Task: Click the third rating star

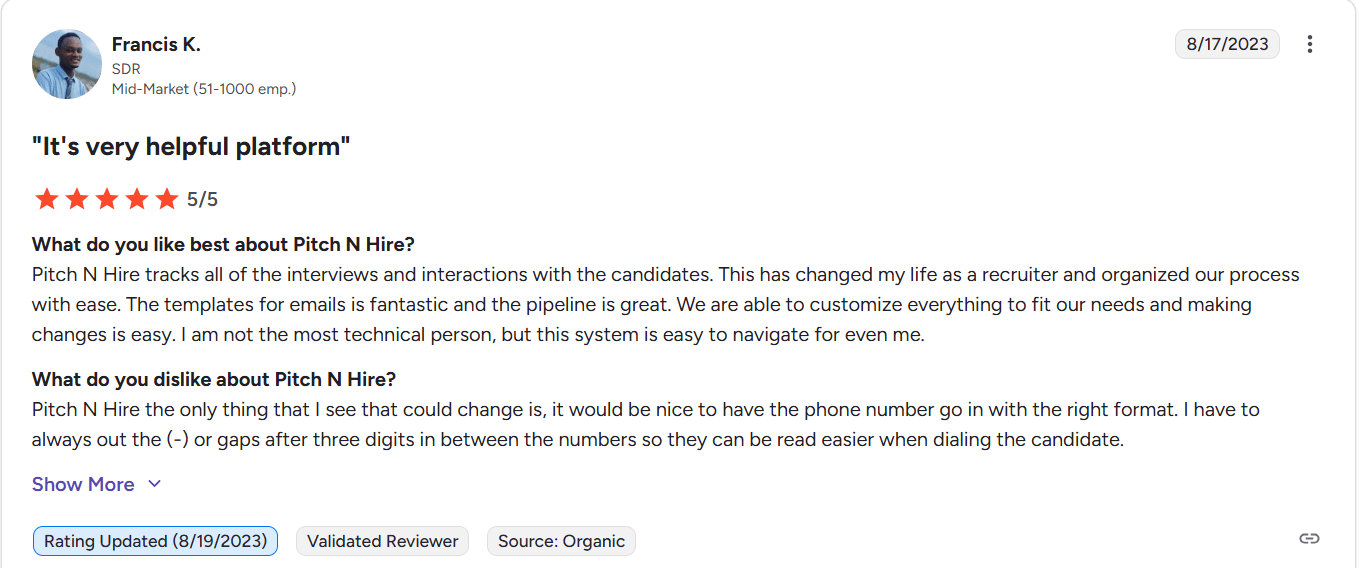Action: pos(106,199)
